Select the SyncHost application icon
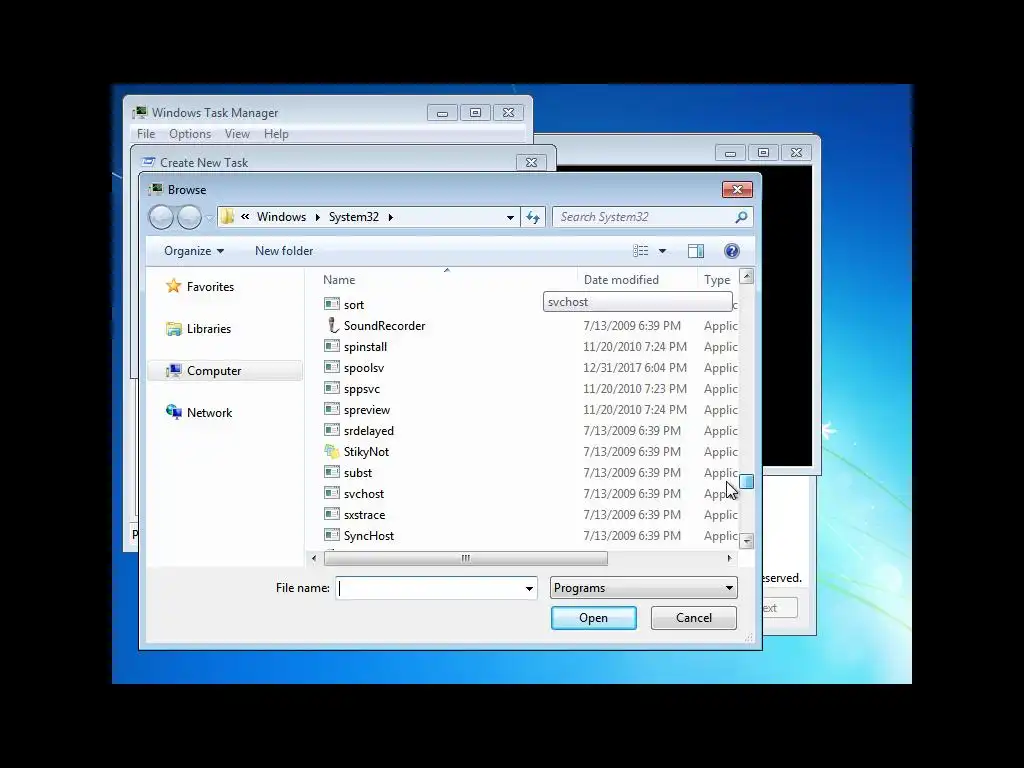The image size is (1024, 768). [332, 535]
